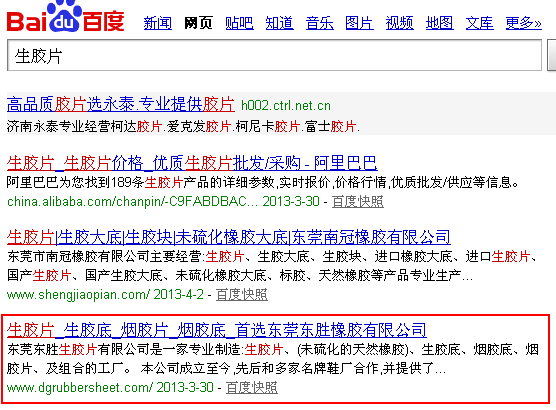The image size is (556, 410).
Task: Select the current 网页 web tab
Action: tap(198, 23)
